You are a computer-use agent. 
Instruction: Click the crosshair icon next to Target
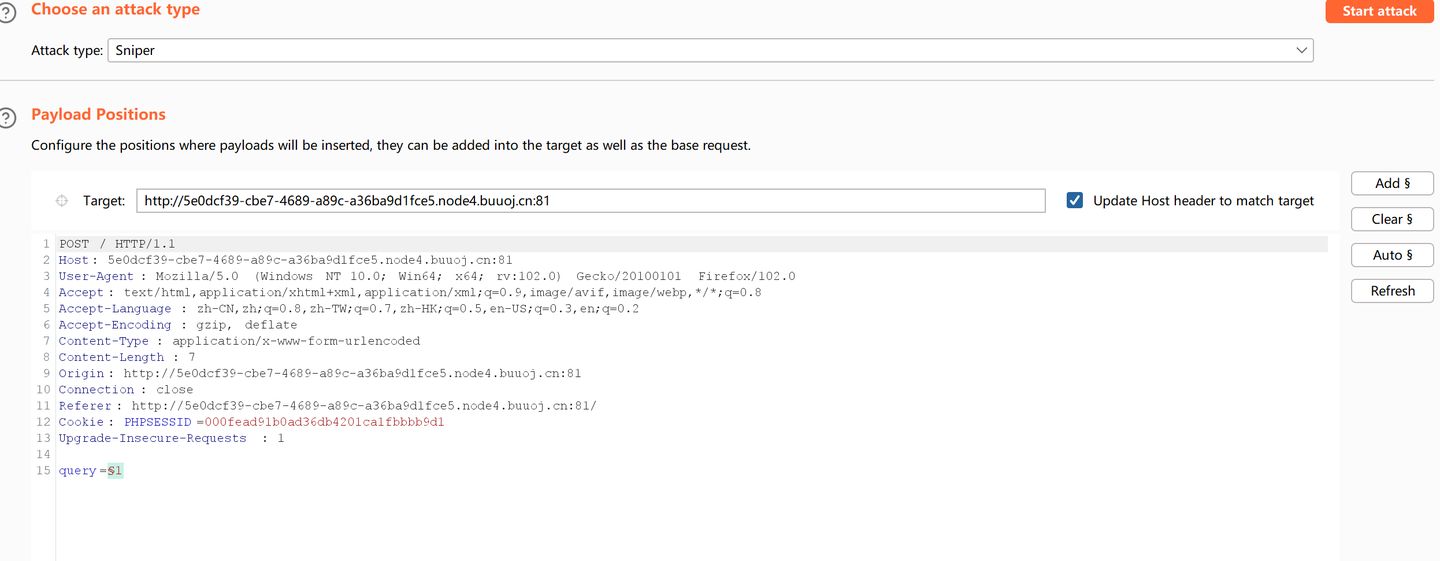[x=62, y=201]
